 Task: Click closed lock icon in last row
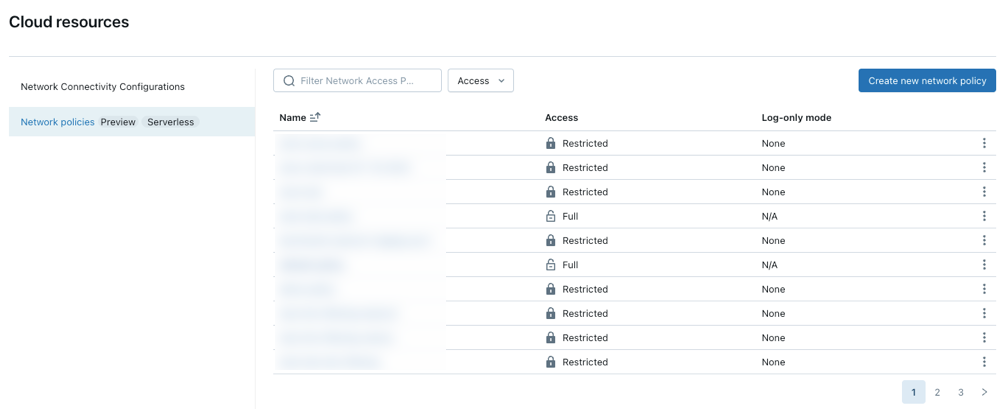click(x=551, y=361)
